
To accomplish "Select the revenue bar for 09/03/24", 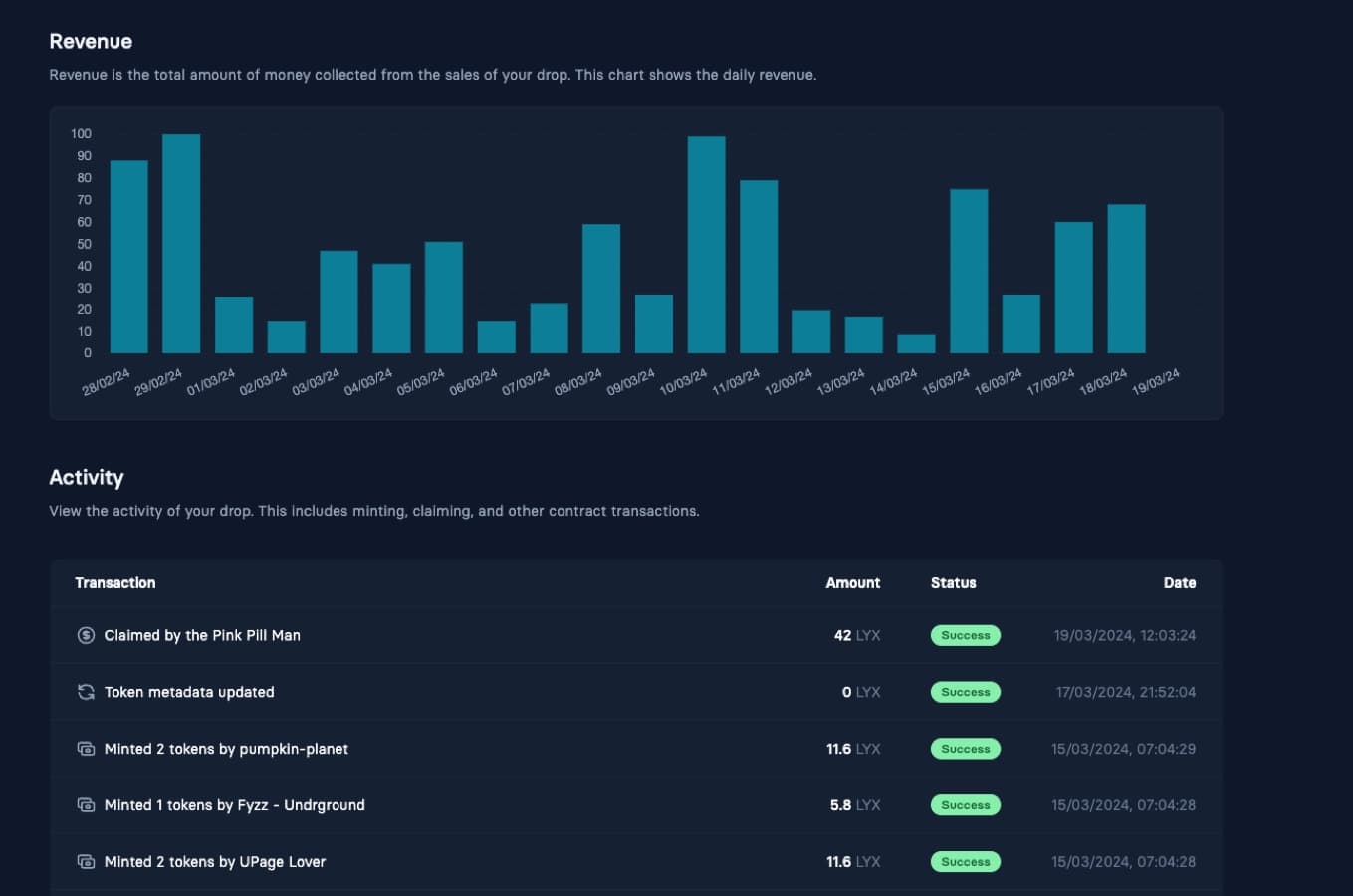I will (654, 325).
